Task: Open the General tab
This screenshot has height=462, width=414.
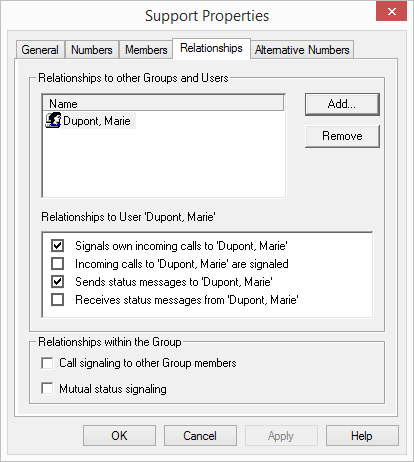Action: 40,50
